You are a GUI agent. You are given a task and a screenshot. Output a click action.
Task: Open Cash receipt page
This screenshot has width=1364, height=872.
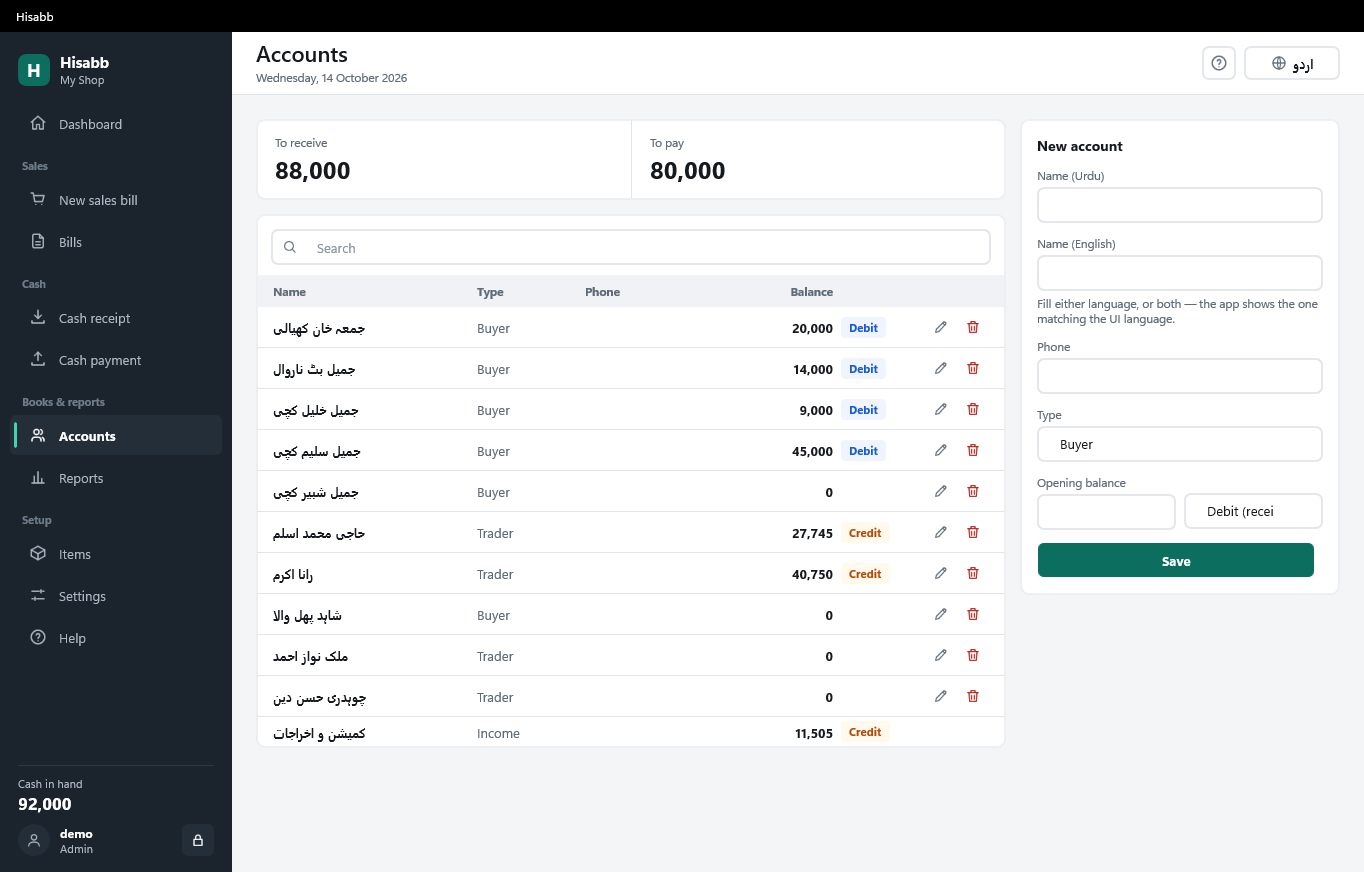116,318
